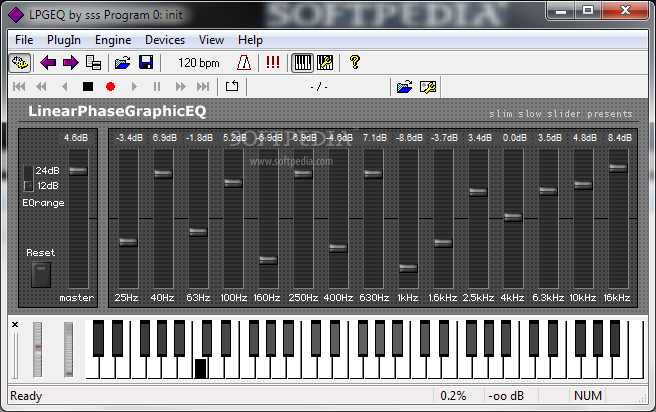Go to next program with right purple arrow
656x412 pixels.
click(70, 63)
